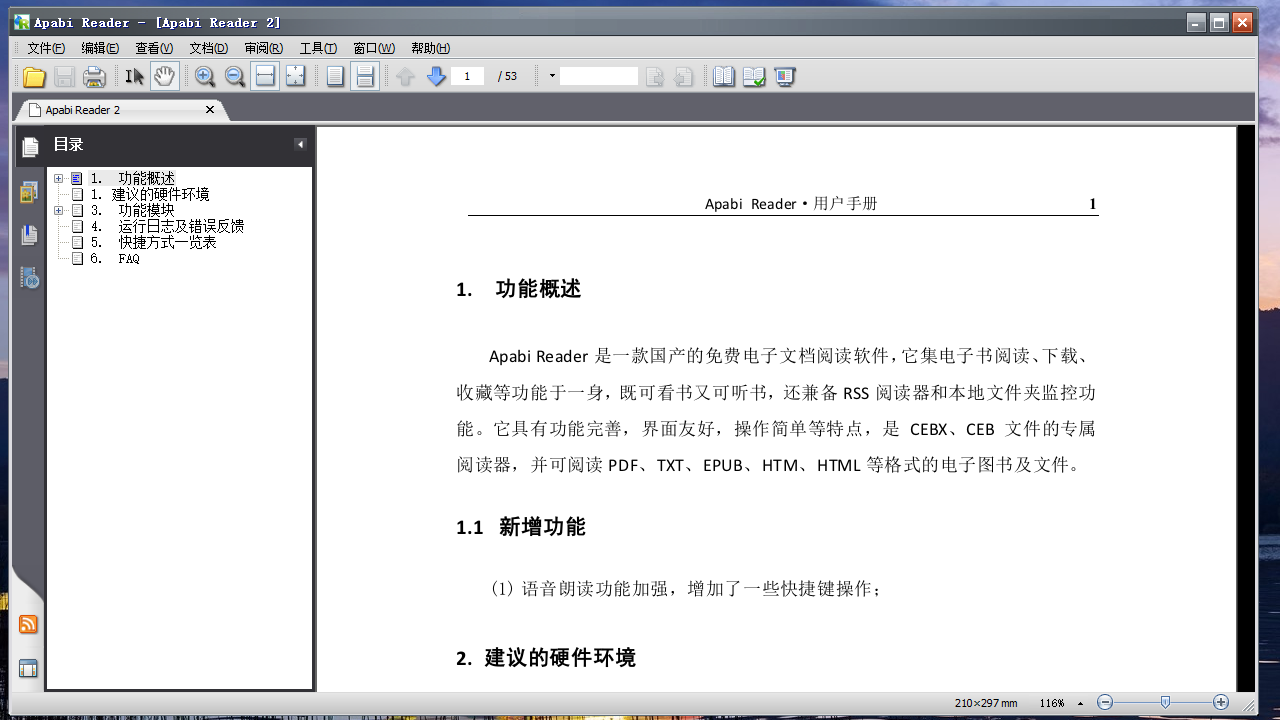Select the Hand tool
1280x720 pixels.
click(163, 76)
